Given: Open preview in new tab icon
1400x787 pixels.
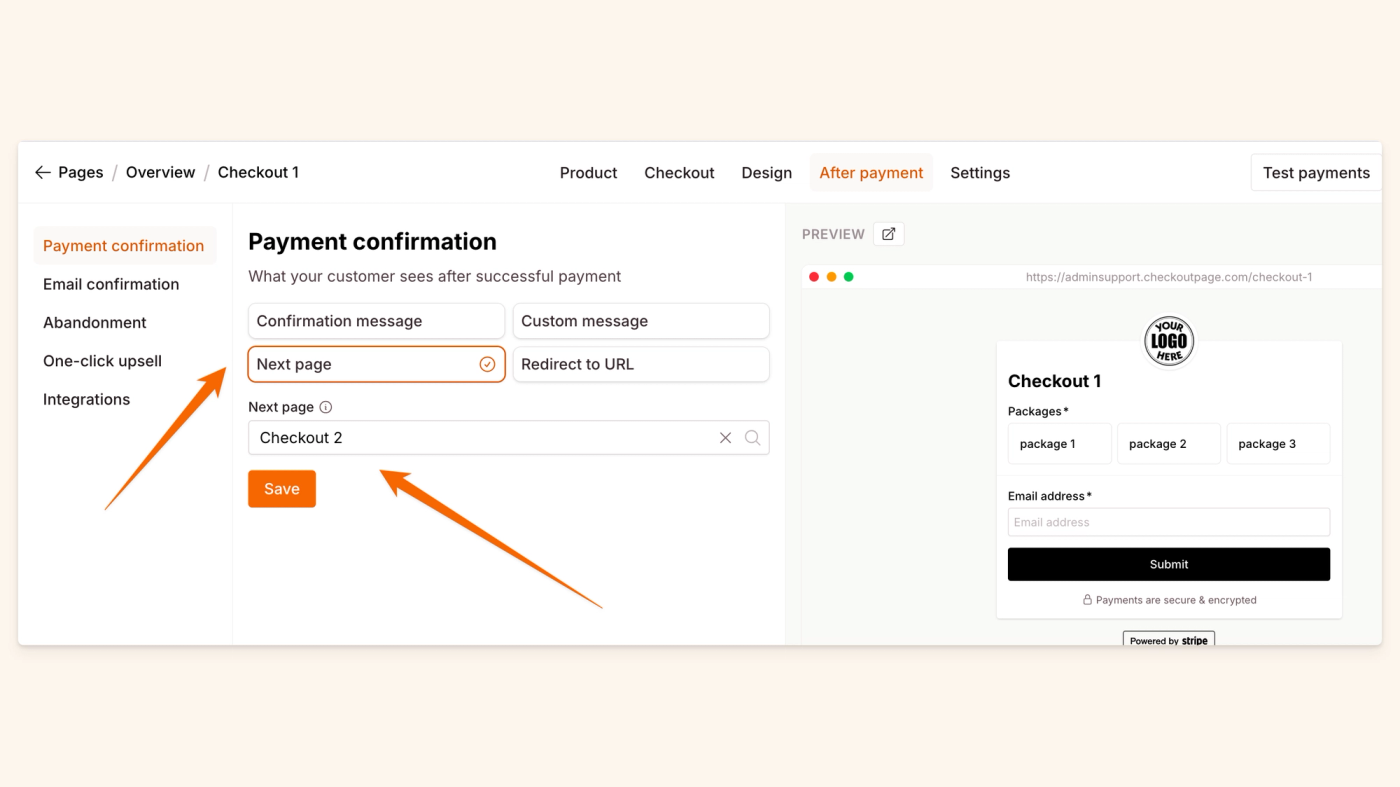Looking at the screenshot, I should click(x=888, y=234).
